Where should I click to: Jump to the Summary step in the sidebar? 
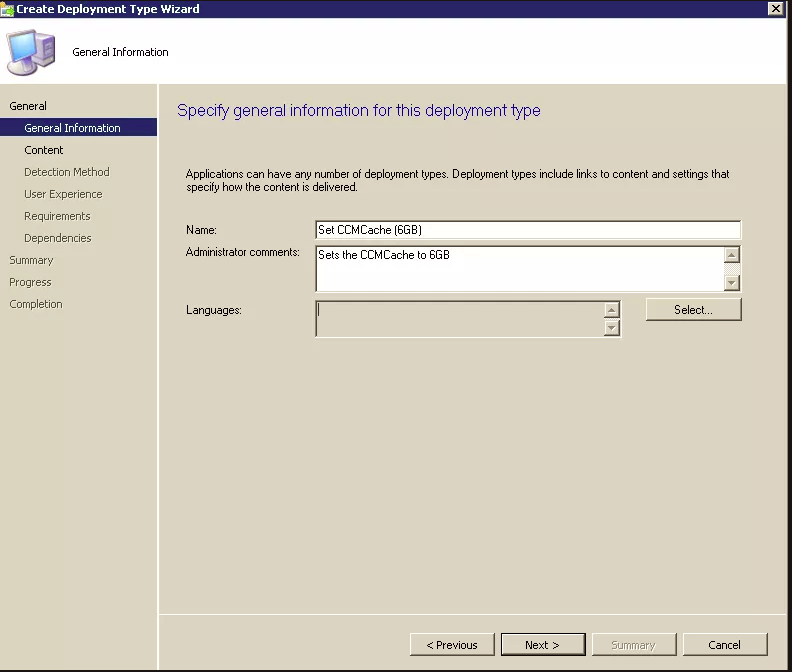click(31, 260)
